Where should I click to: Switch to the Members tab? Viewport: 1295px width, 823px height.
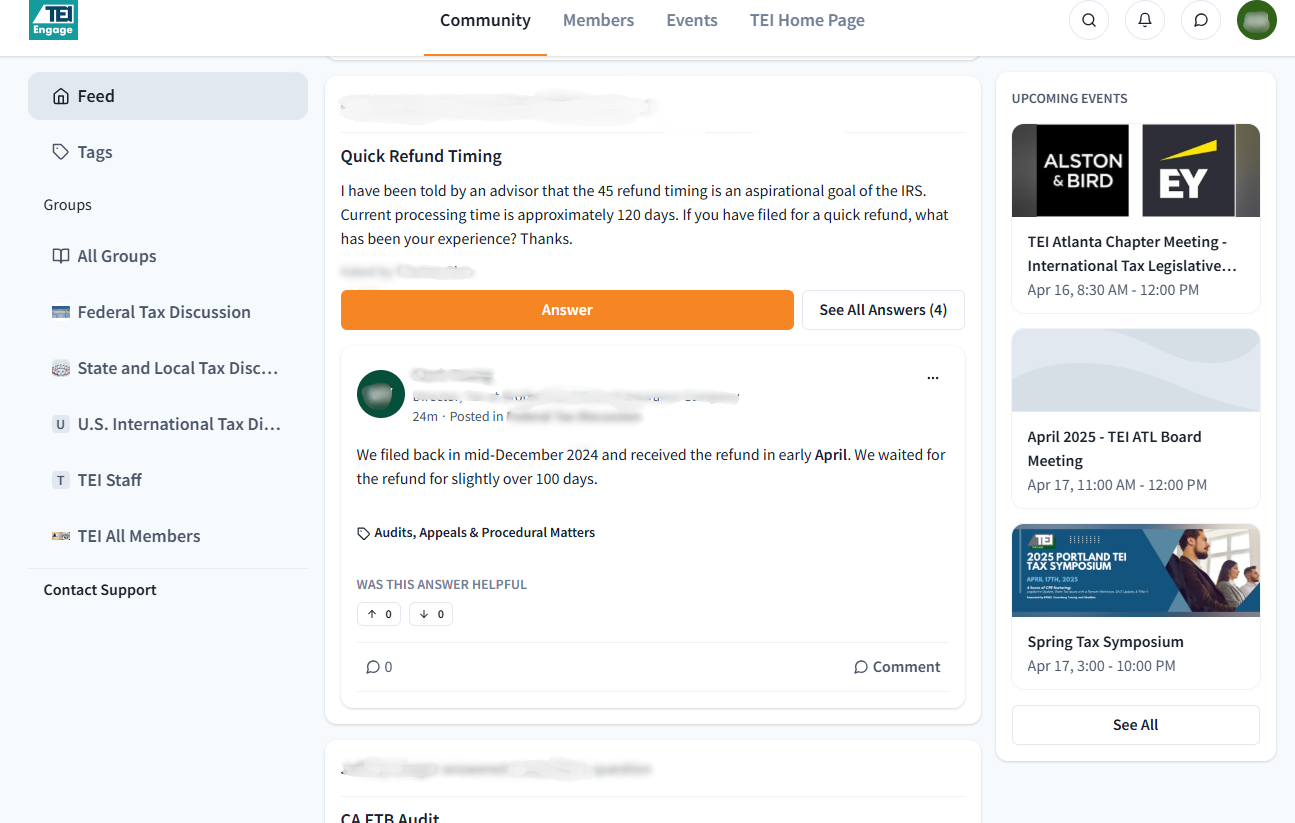click(598, 20)
